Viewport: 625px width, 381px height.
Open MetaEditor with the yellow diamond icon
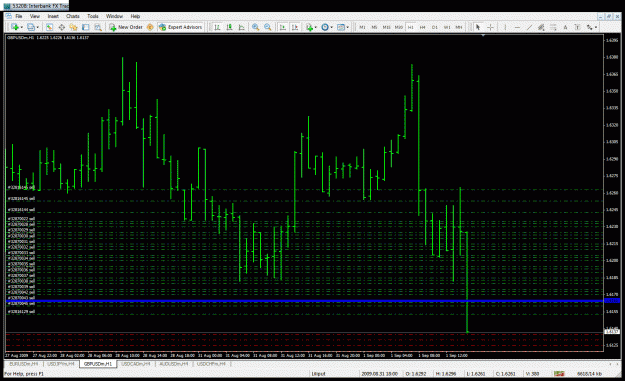pos(150,27)
